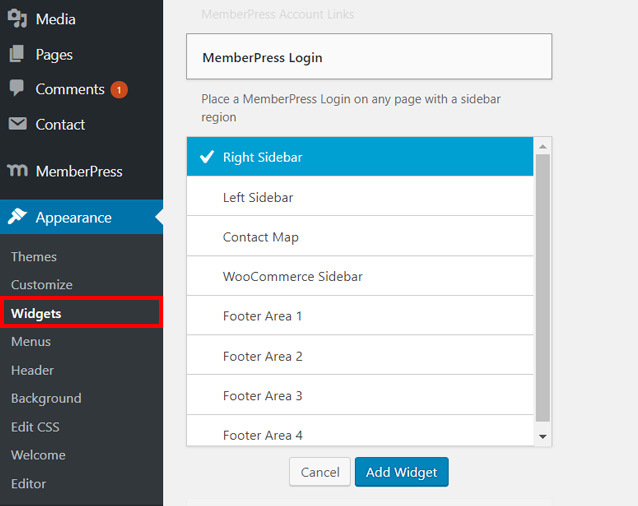Click the Appearance paintbrush icon
This screenshot has height=506, width=638.
click(17, 217)
